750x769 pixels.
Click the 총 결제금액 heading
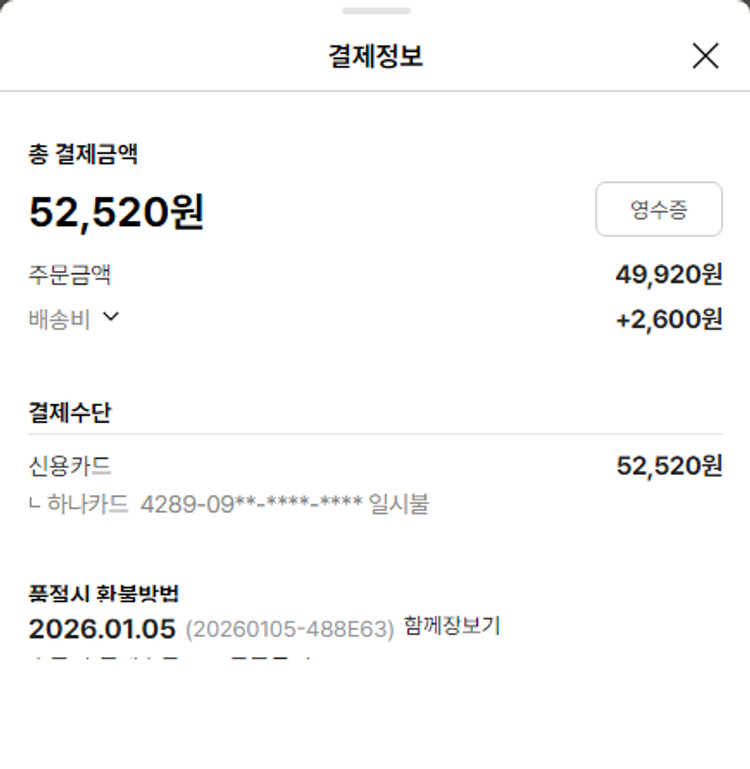[x=83, y=154]
